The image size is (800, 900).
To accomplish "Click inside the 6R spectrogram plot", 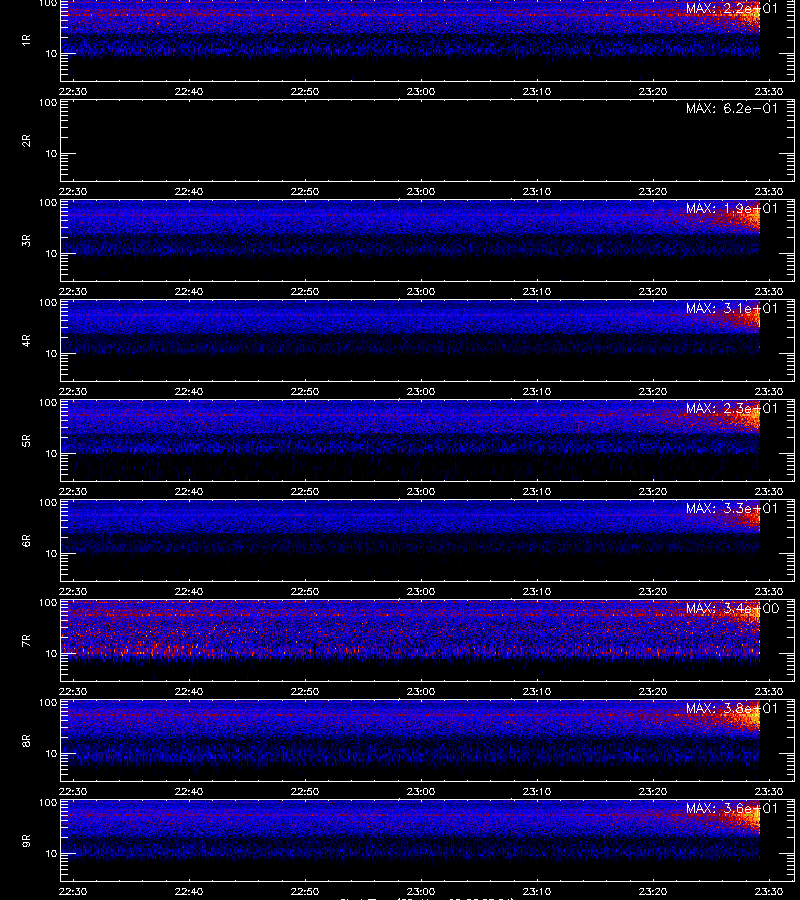I will pyautogui.click(x=427, y=540).
